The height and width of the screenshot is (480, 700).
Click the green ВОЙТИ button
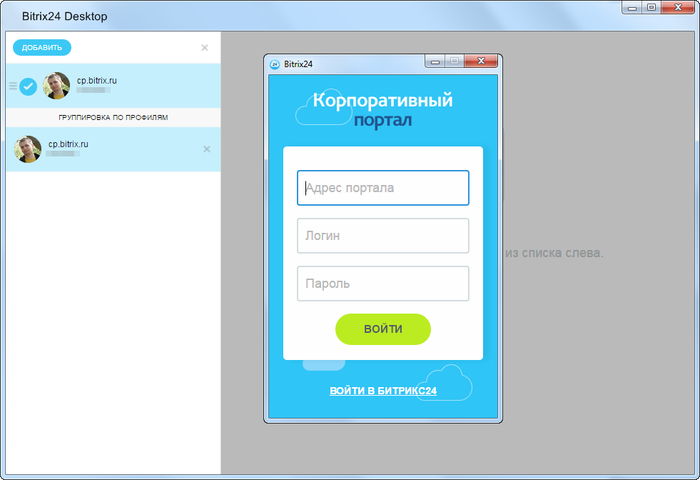coord(383,329)
